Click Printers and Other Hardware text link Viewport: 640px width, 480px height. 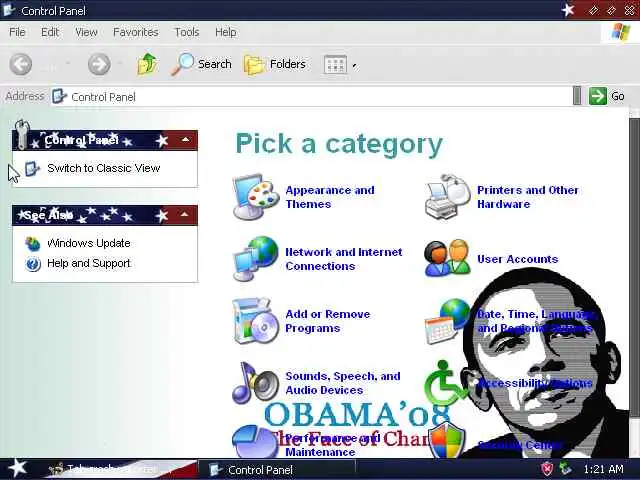528,197
